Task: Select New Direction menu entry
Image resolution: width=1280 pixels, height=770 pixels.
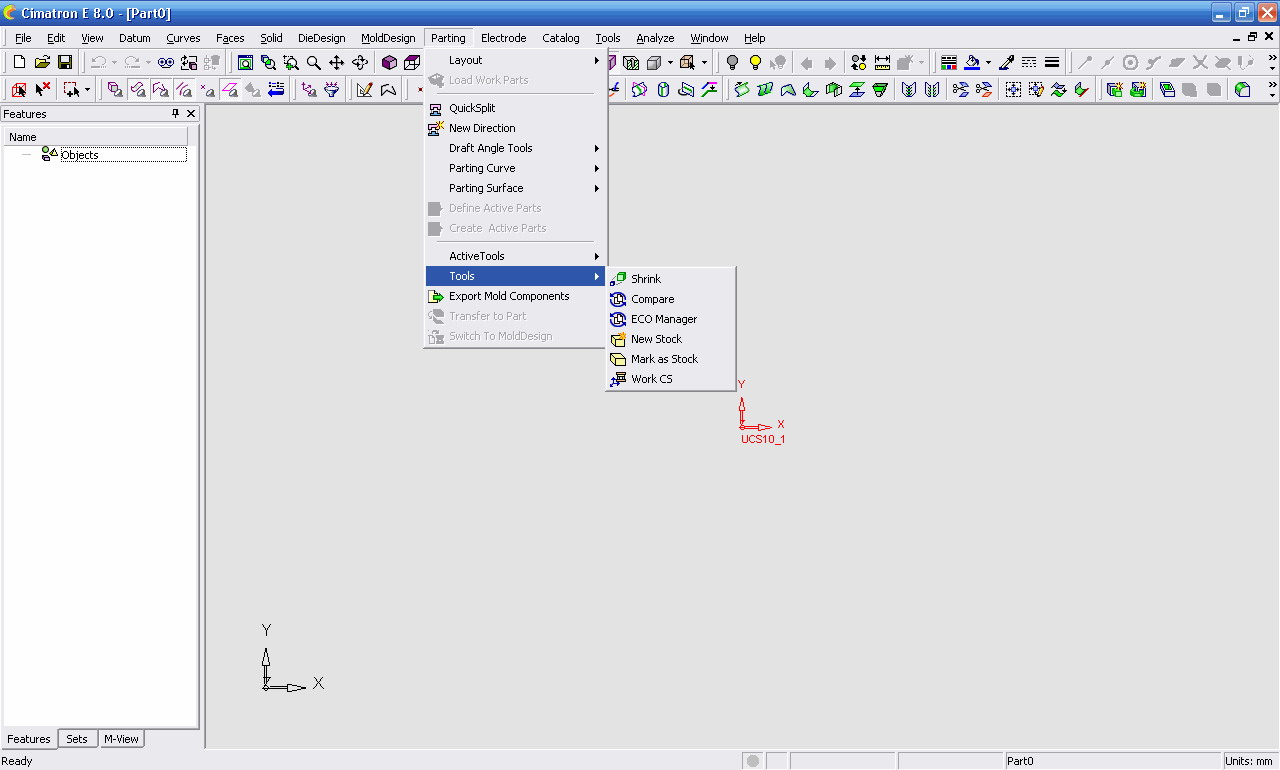Action: (x=516, y=128)
